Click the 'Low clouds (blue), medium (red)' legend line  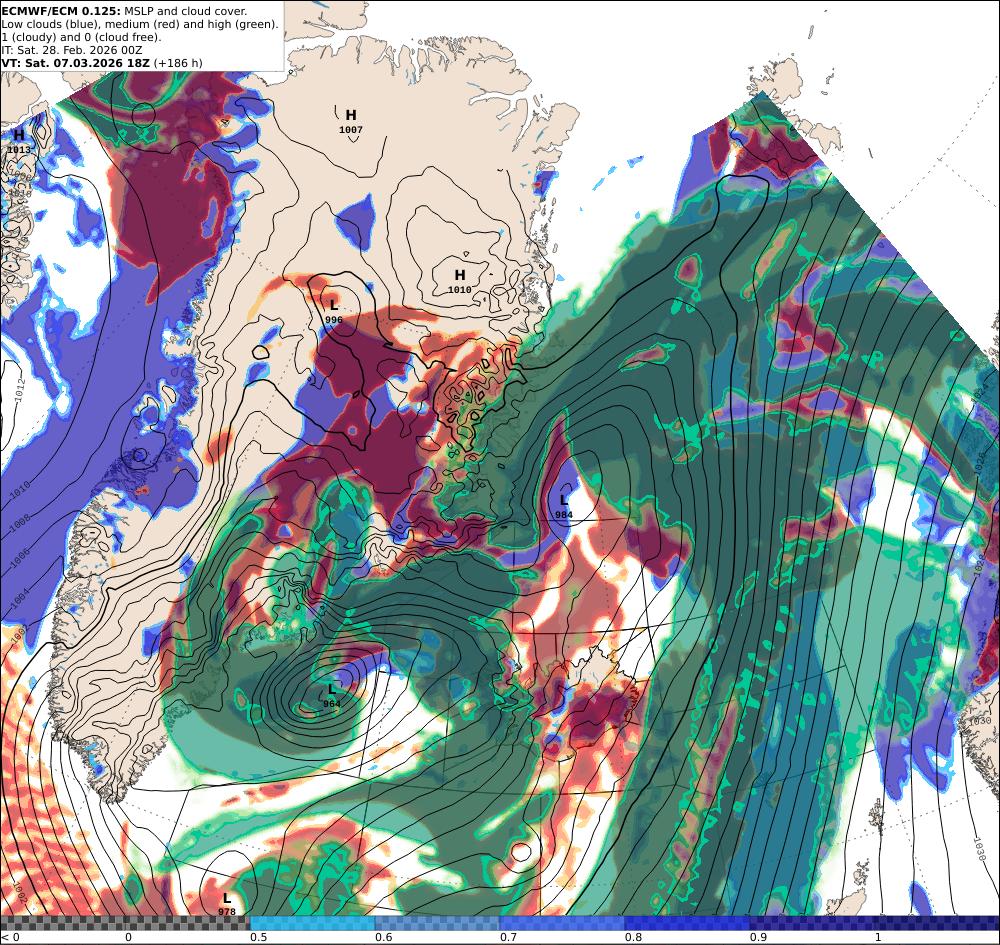[140, 24]
